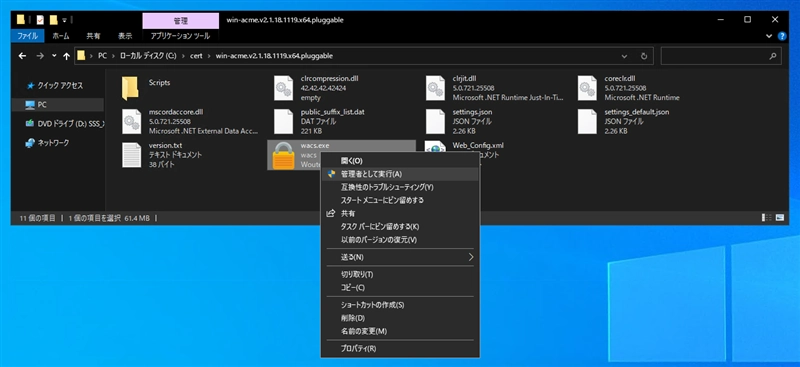
Task: Go back with the left arrow
Action: pyautogui.click(x=22, y=56)
